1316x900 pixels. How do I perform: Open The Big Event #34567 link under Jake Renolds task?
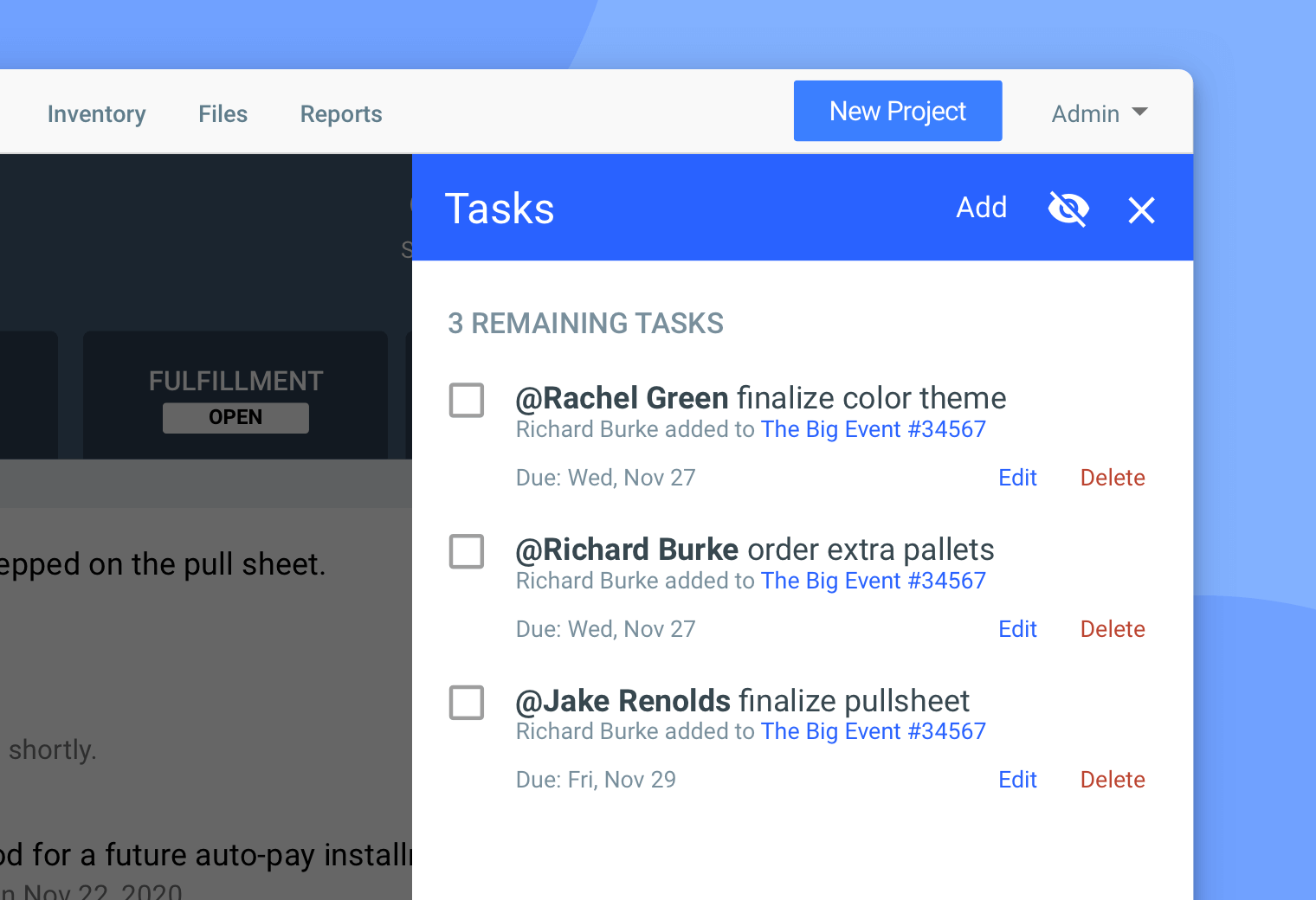(874, 731)
